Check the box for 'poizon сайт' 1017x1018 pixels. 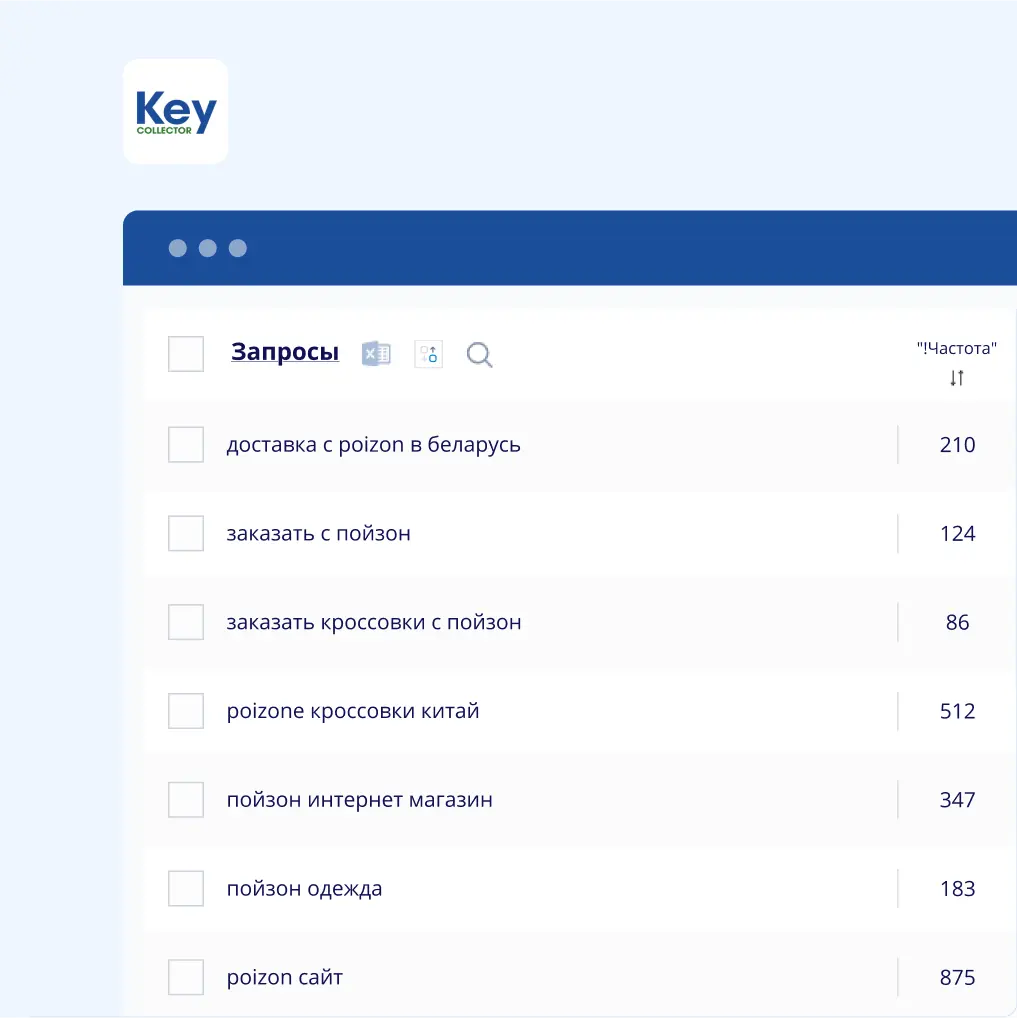pyautogui.click(x=186, y=977)
